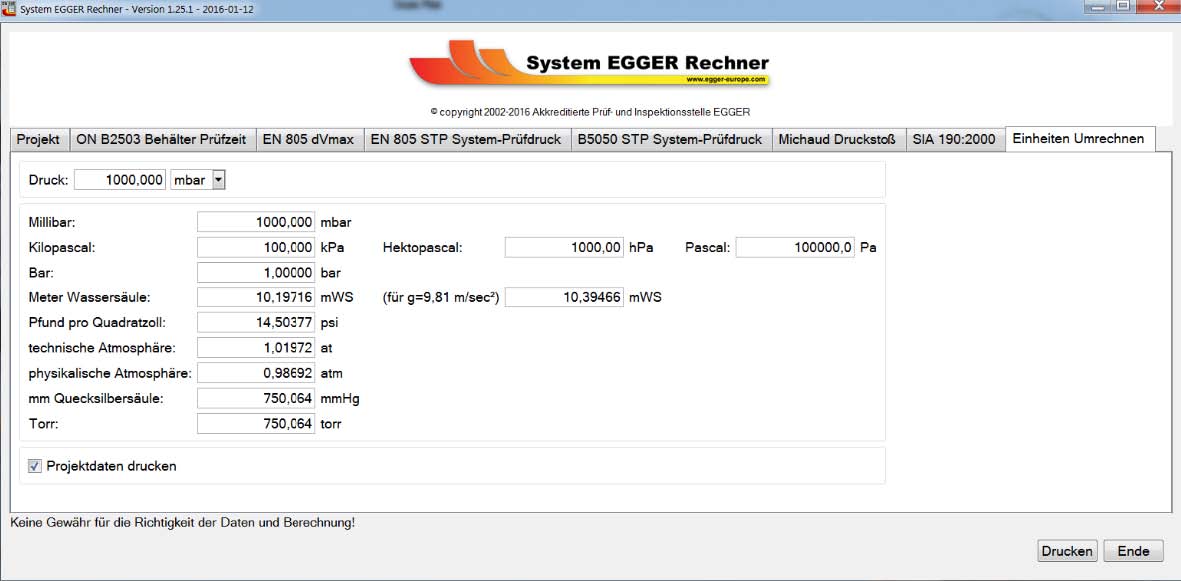Click the 'mmHg' unit label
The height and width of the screenshot is (581, 1181).
pos(340,399)
